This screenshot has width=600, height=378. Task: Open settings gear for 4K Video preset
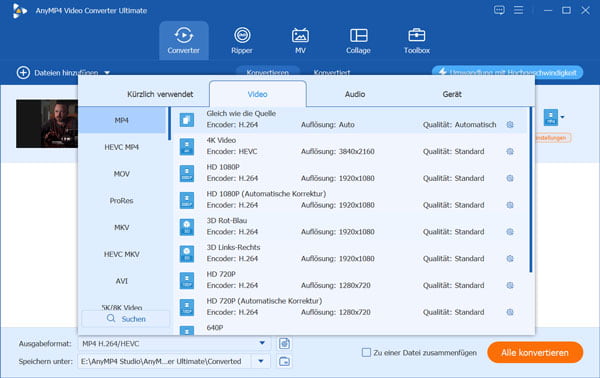510,152
